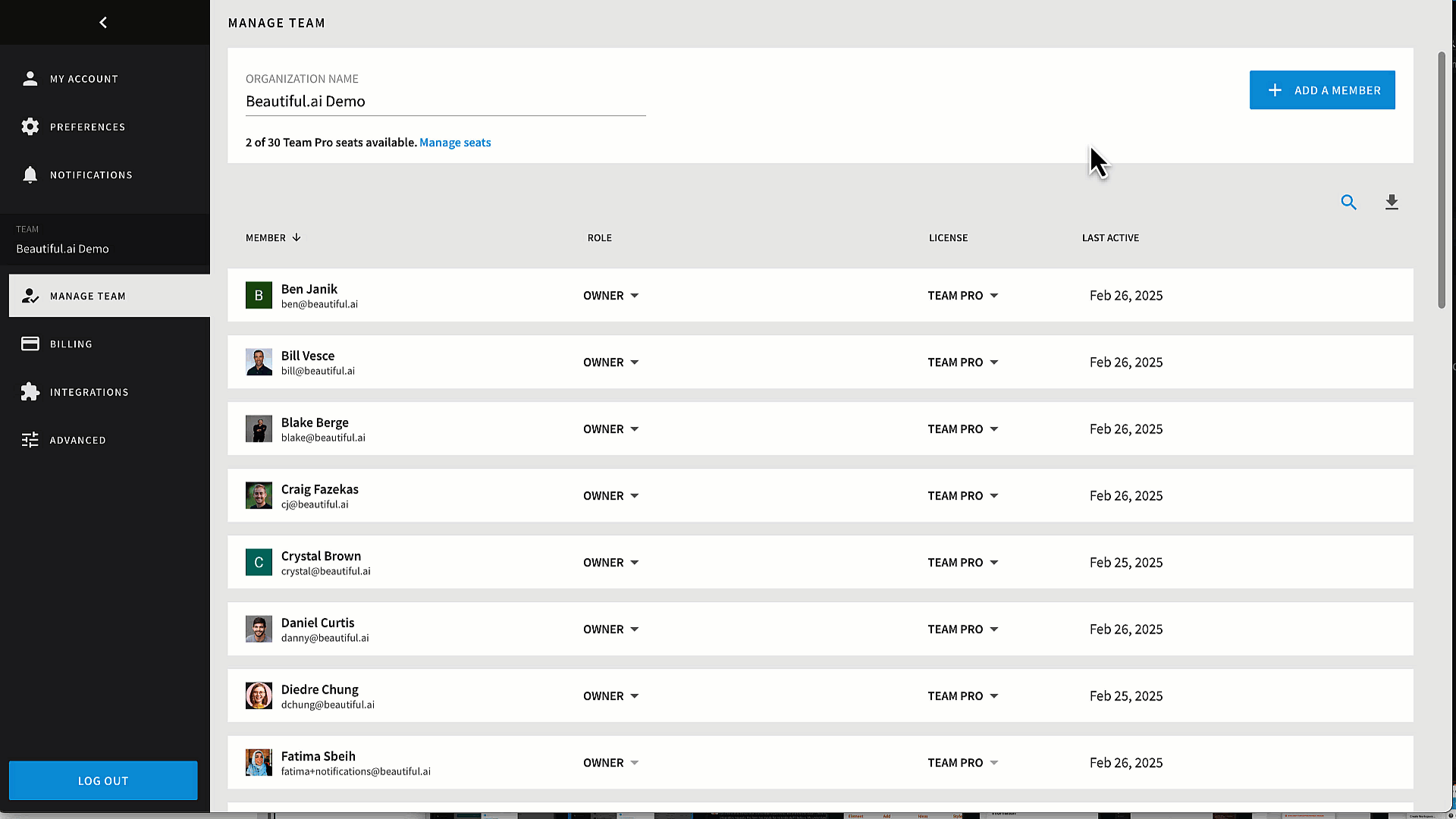Open Blake Berge's role dropdown
This screenshot has height=819, width=1456.
(x=611, y=429)
